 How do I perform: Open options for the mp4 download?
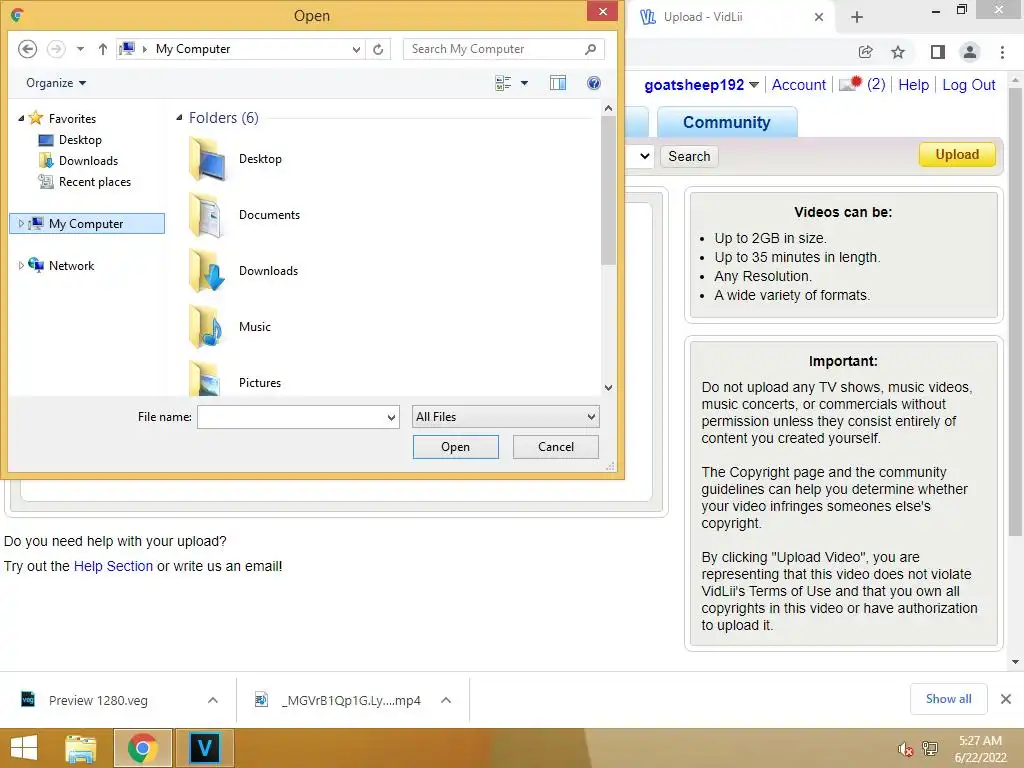(446, 700)
